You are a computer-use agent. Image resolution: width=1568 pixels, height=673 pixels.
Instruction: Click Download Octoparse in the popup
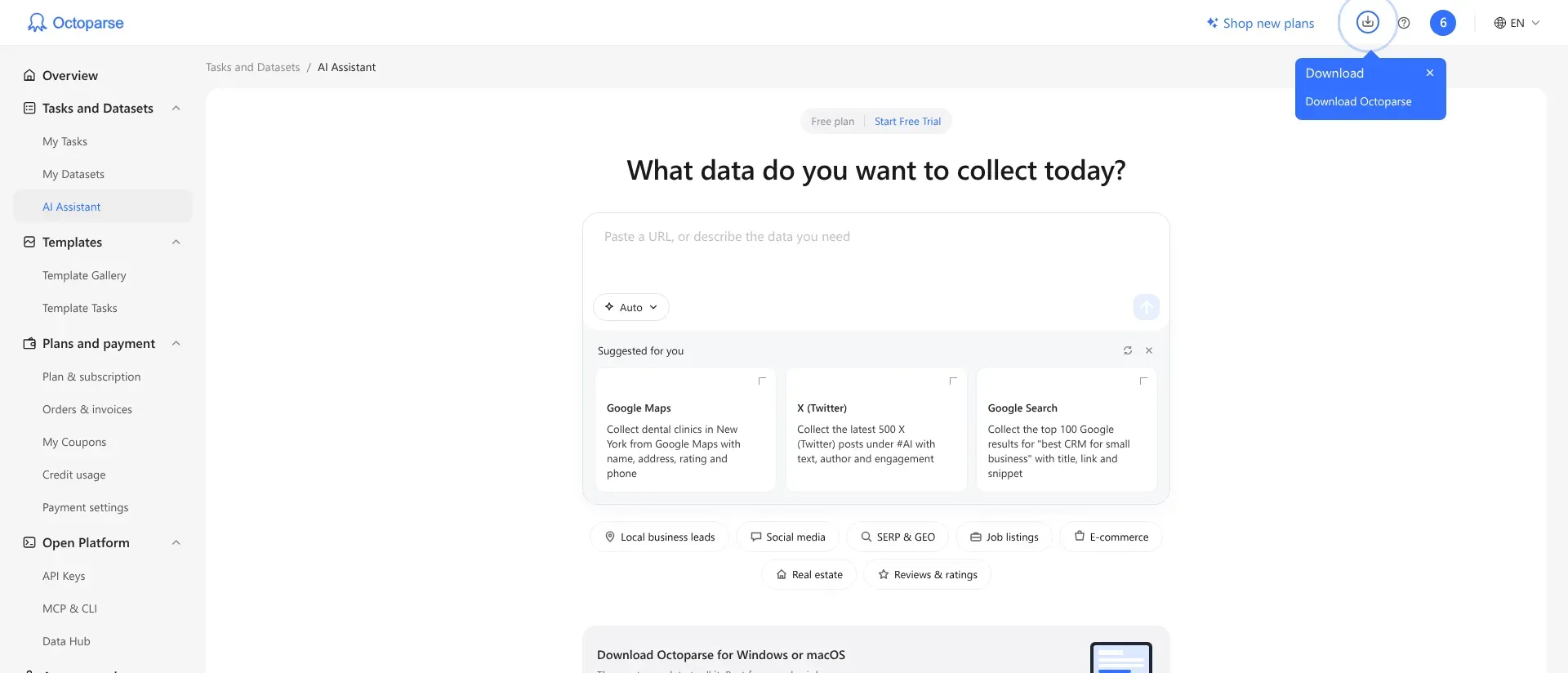click(1358, 101)
